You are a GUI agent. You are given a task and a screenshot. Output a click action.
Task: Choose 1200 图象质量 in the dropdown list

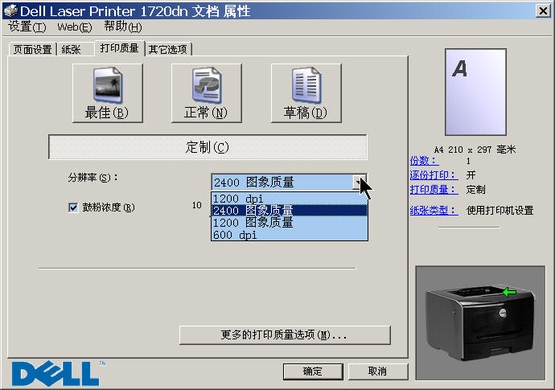click(289, 223)
